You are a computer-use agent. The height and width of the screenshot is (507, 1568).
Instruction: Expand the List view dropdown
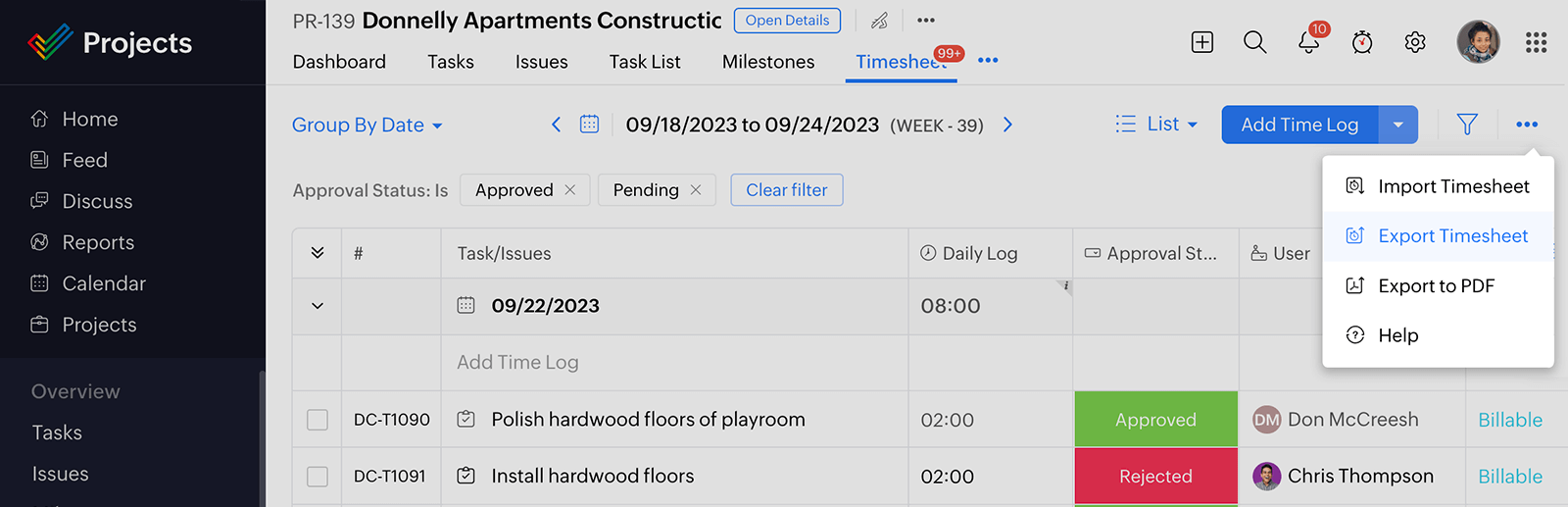[1157, 125]
